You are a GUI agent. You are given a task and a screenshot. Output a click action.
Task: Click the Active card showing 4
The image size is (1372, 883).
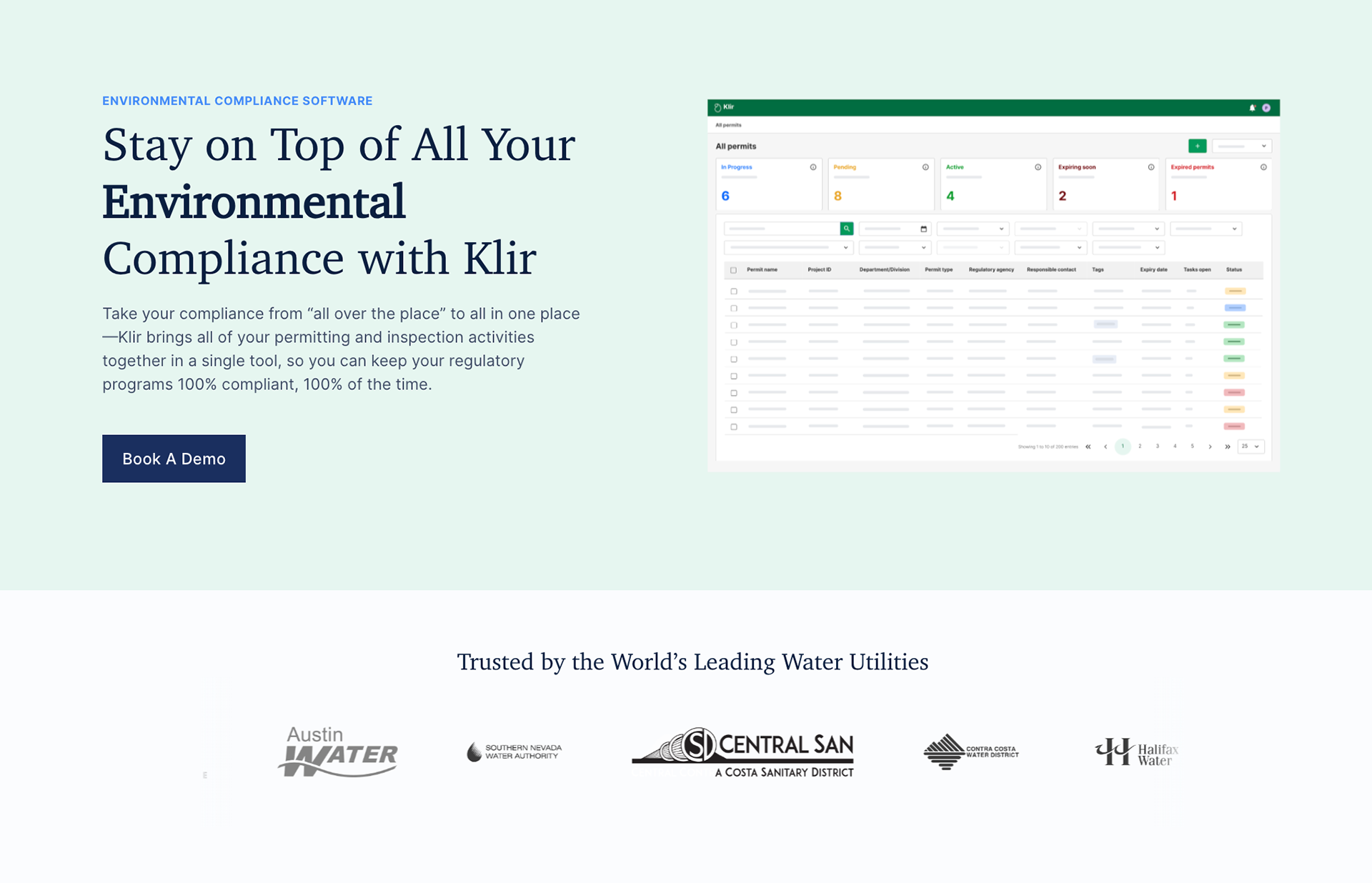coord(994,184)
